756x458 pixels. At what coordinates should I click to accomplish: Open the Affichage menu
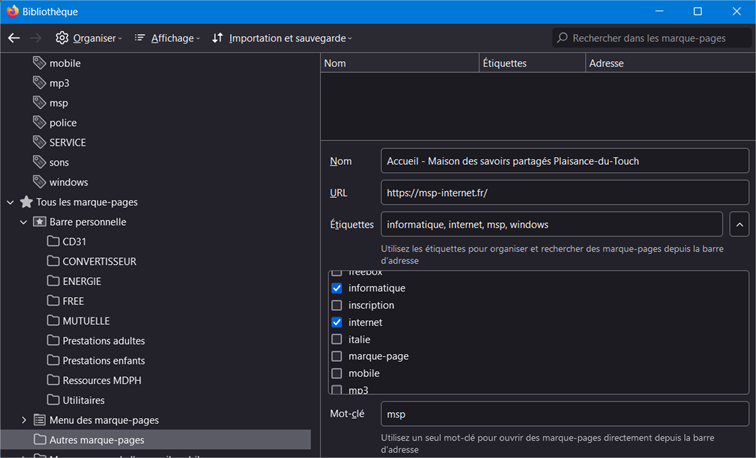[167, 38]
